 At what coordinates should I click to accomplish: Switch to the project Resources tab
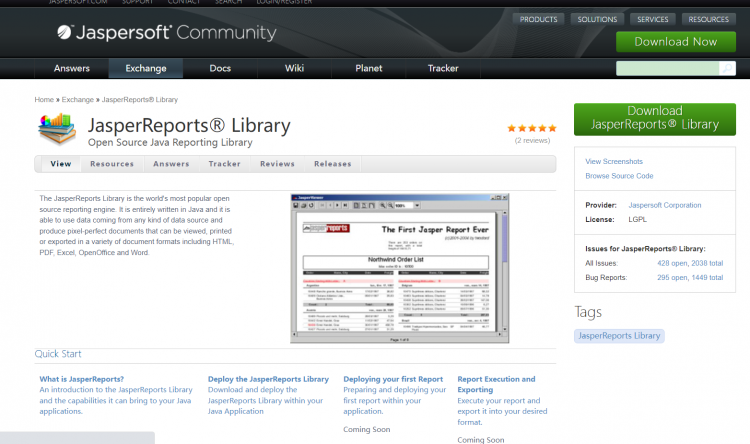click(x=112, y=164)
